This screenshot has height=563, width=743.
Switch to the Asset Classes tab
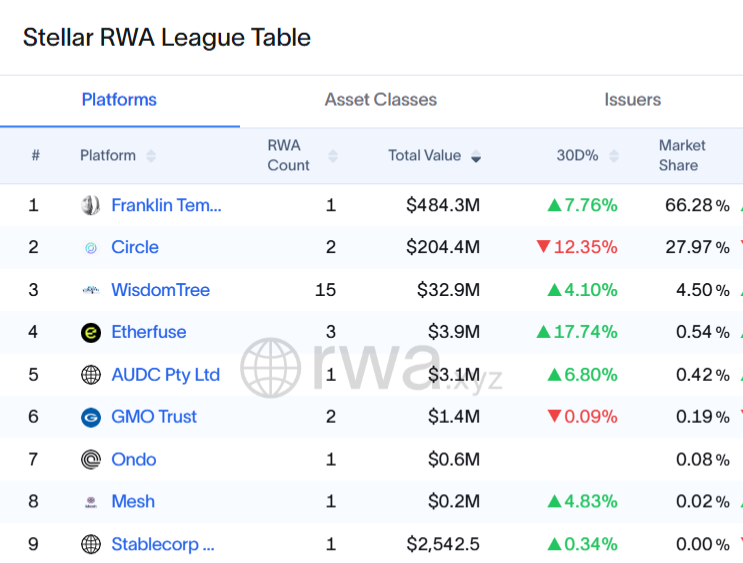click(380, 100)
